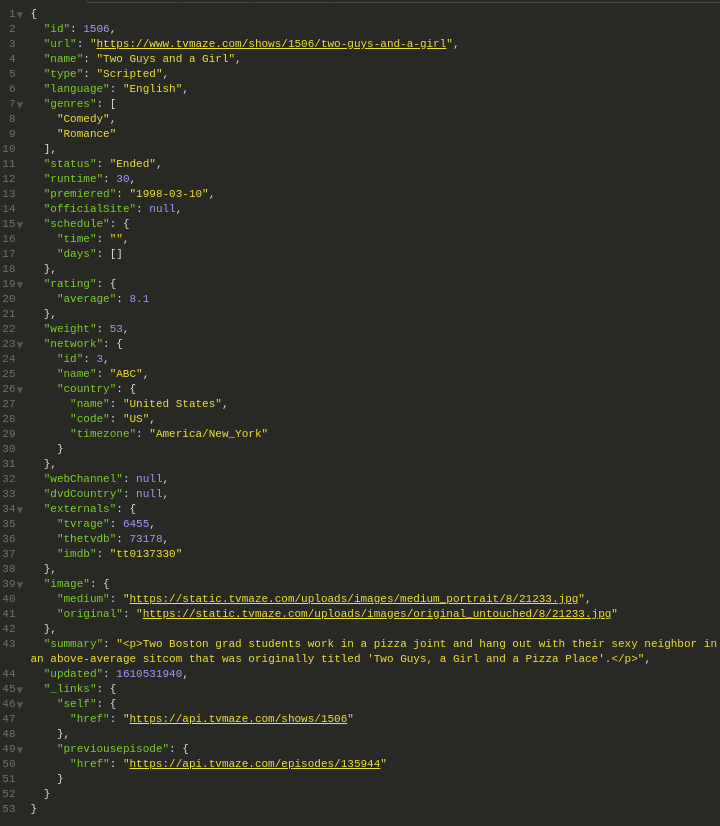Click the id value 1506 on line 2
Image resolution: width=720 pixels, height=826 pixels.
coord(96,29)
